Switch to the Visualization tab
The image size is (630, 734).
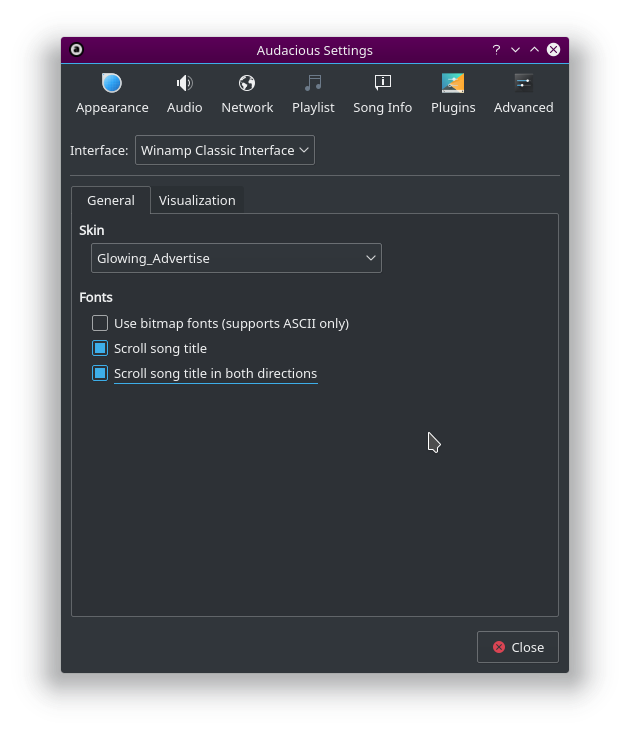point(197,200)
